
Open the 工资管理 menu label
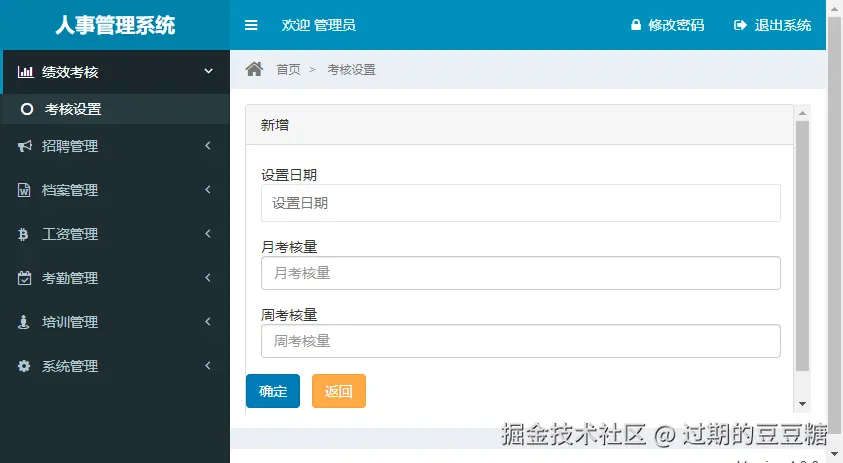(x=70, y=234)
